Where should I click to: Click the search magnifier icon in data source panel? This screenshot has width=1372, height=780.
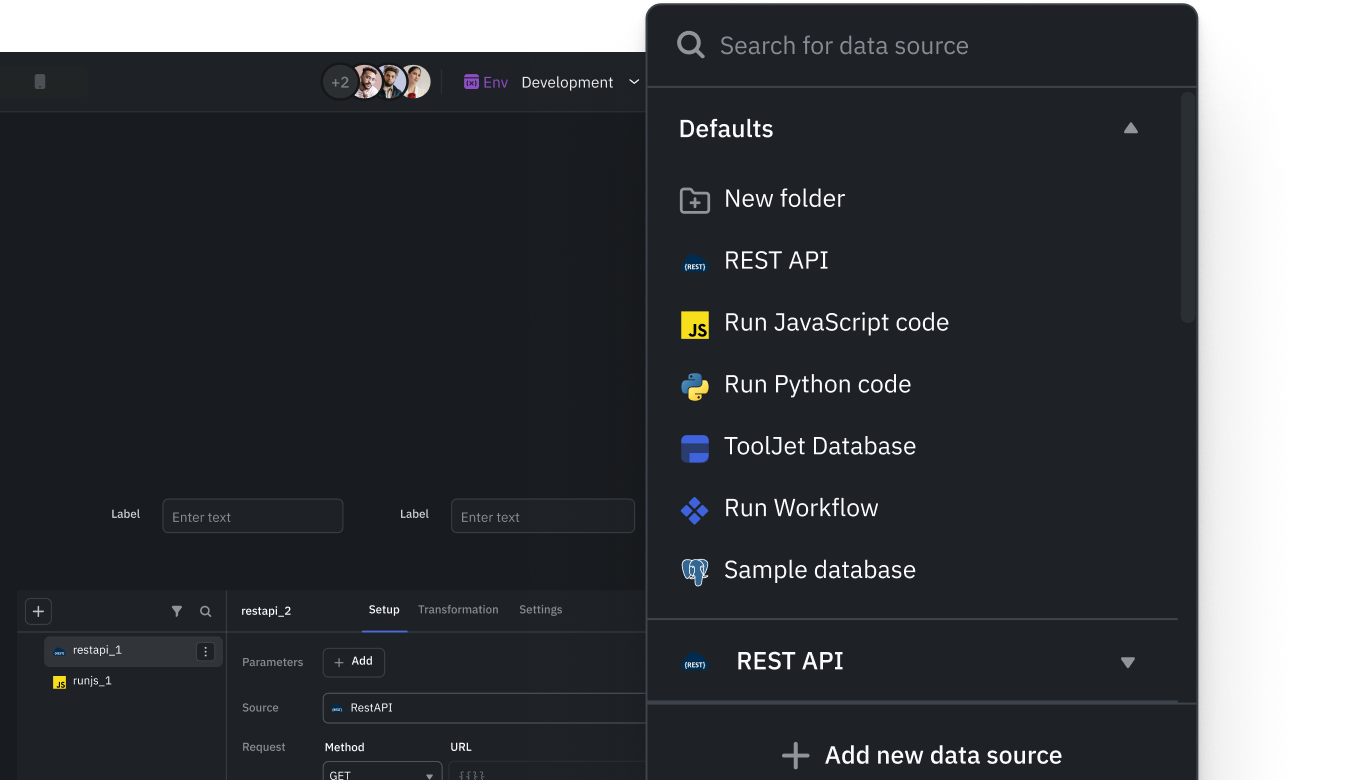(x=690, y=45)
